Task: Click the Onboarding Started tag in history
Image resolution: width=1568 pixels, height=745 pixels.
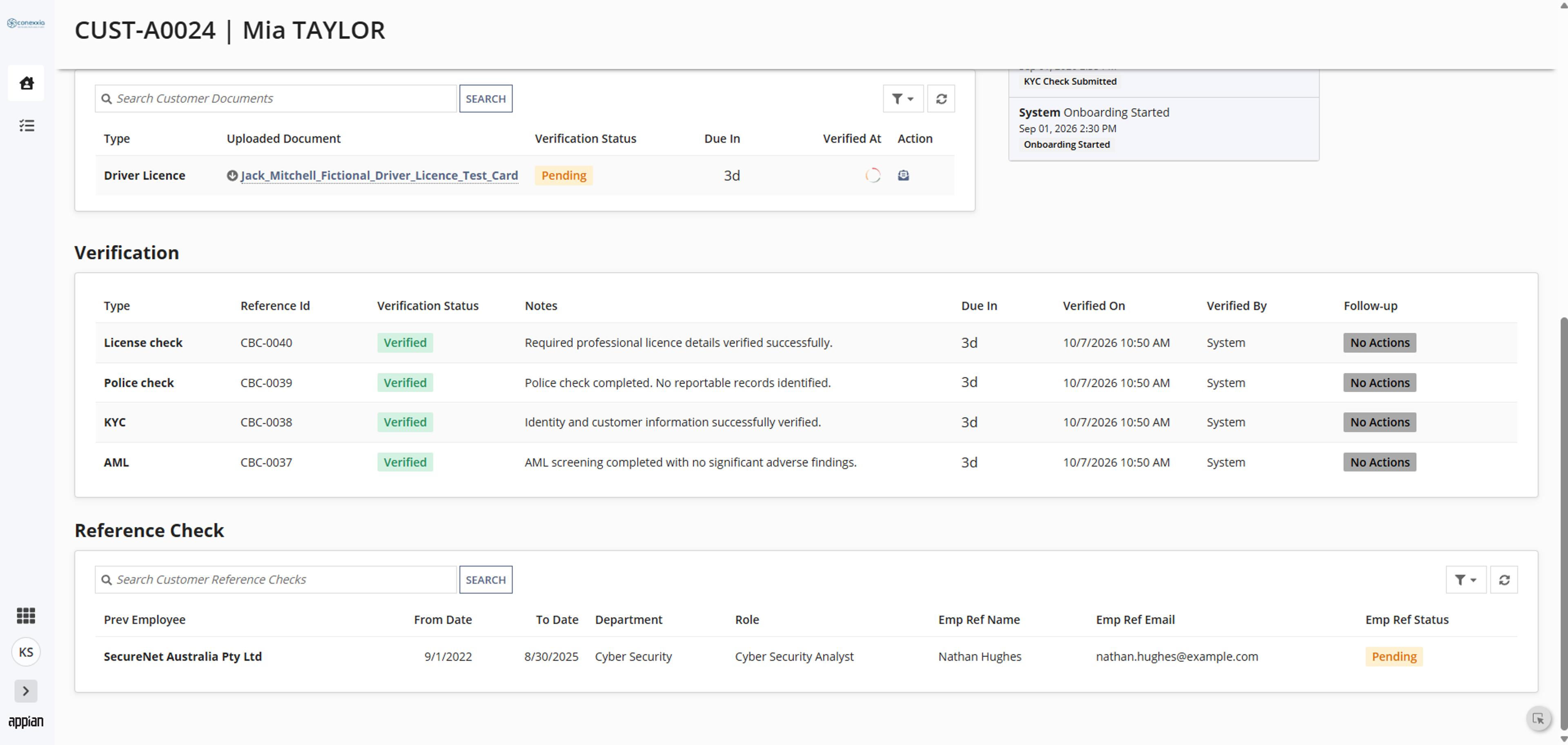Action: pyautogui.click(x=1067, y=144)
